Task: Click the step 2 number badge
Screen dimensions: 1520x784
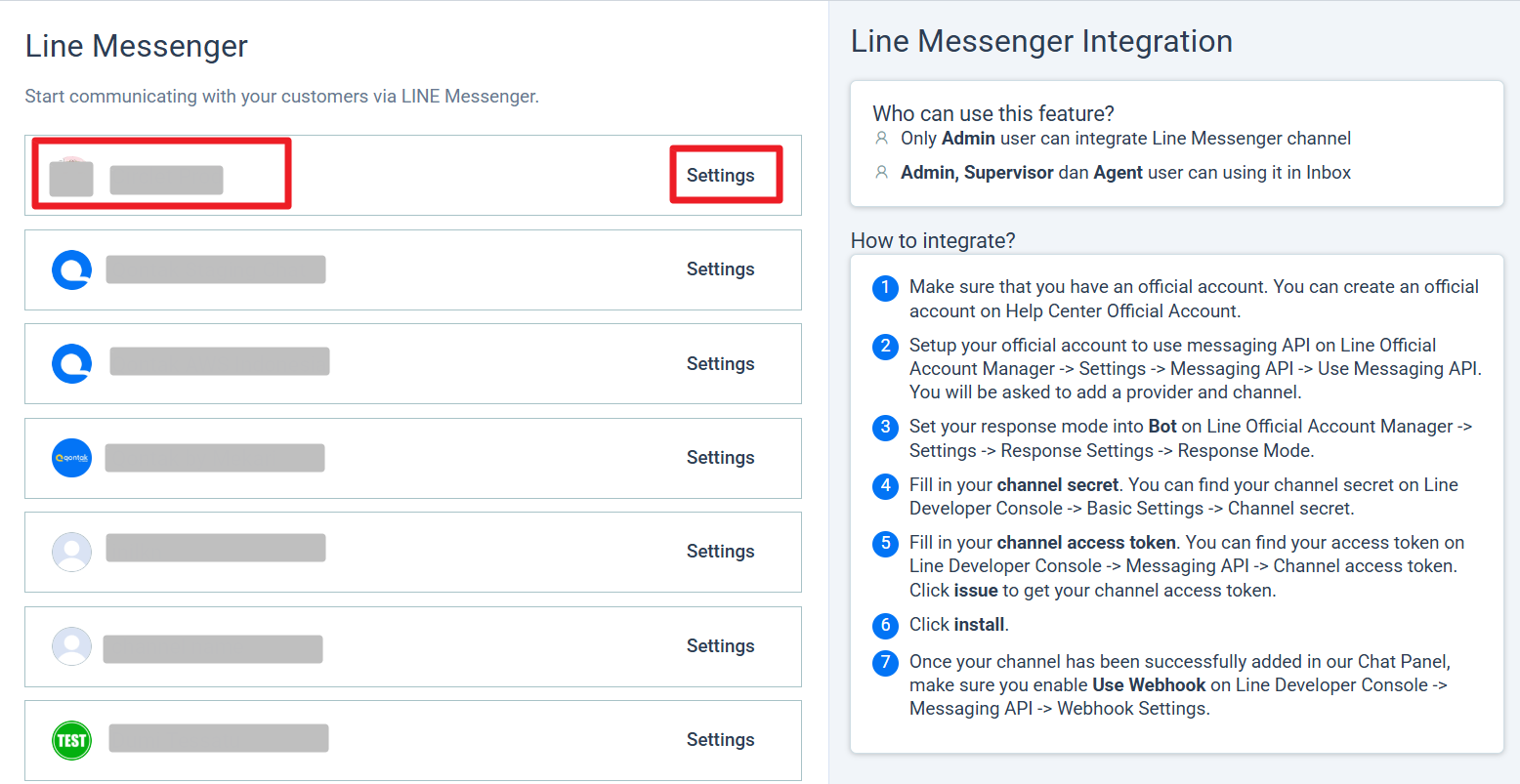Action: [x=885, y=347]
